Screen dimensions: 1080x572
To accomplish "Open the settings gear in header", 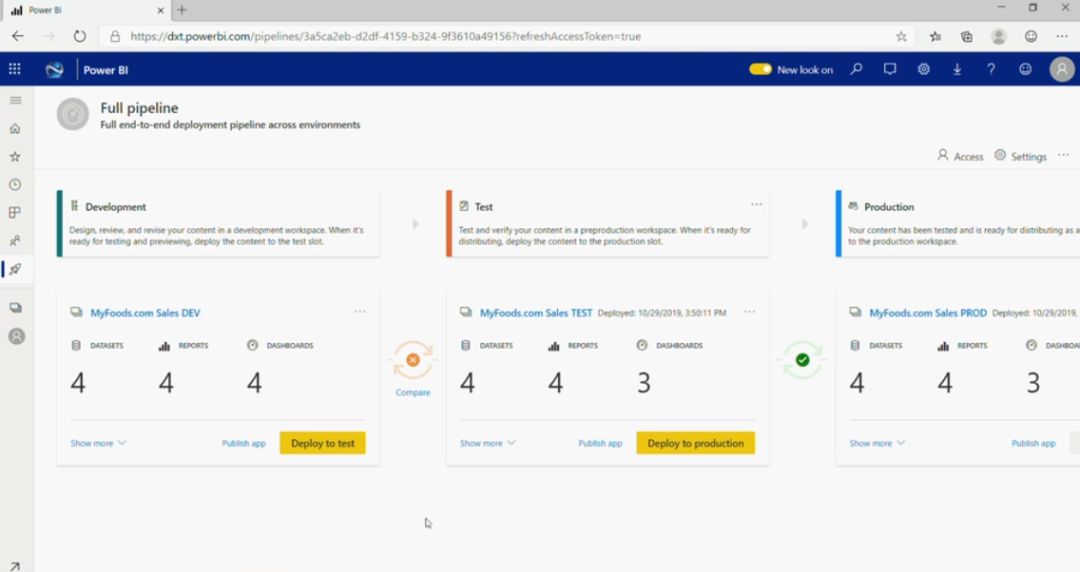I will (924, 69).
